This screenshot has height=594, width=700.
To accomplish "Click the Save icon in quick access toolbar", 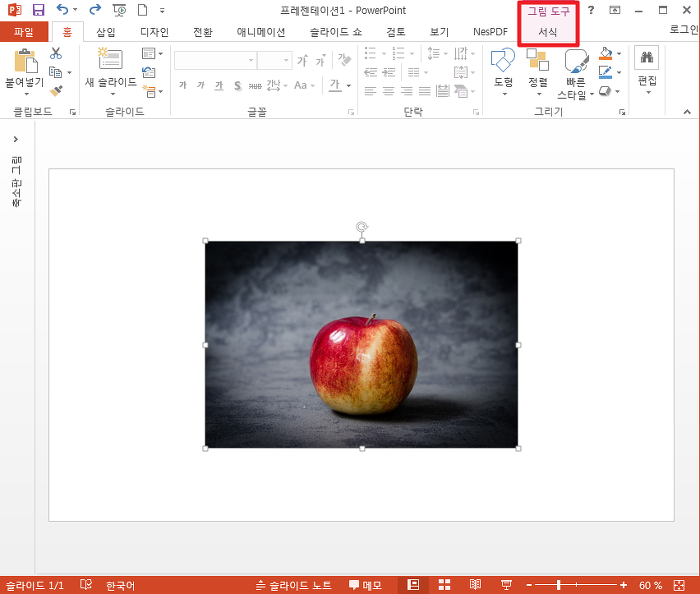I will pyautogui.click(x=39, y=10).
